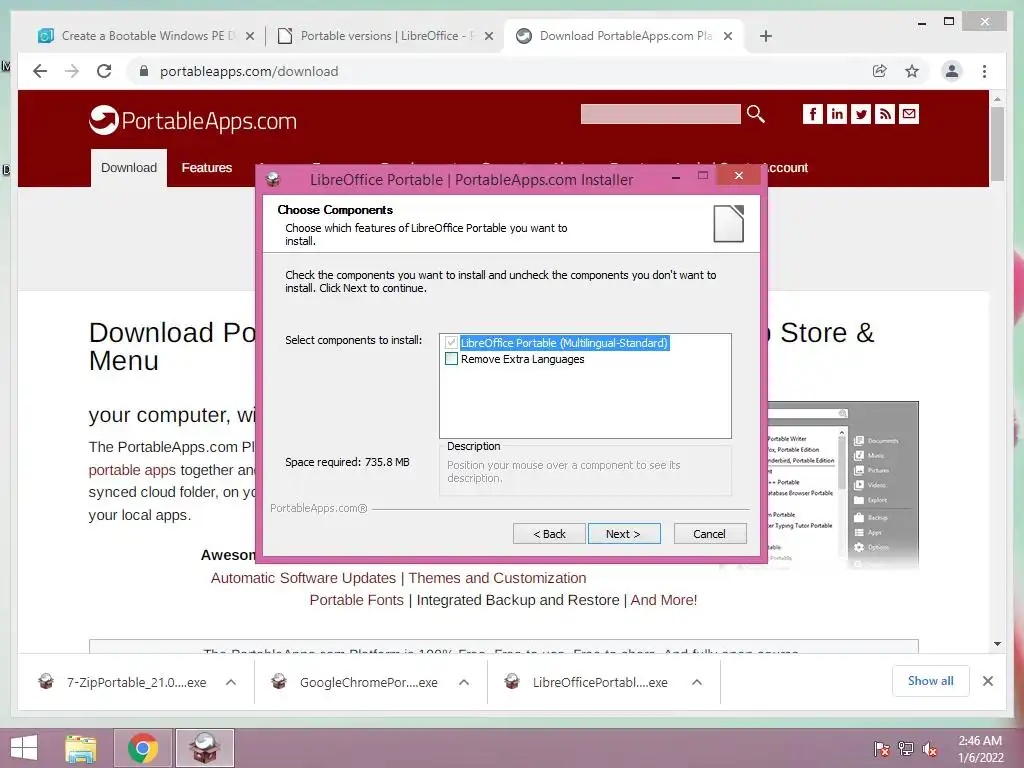Click LibreOffice Portable Multilingual-Standard checkbox
1024x768 pixels.
[451, 342]
